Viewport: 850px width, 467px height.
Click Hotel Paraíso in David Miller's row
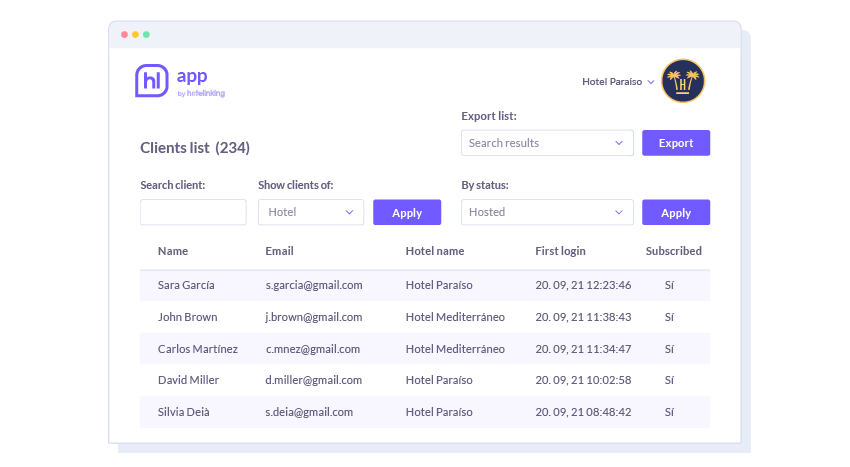(x=439, y=380)
